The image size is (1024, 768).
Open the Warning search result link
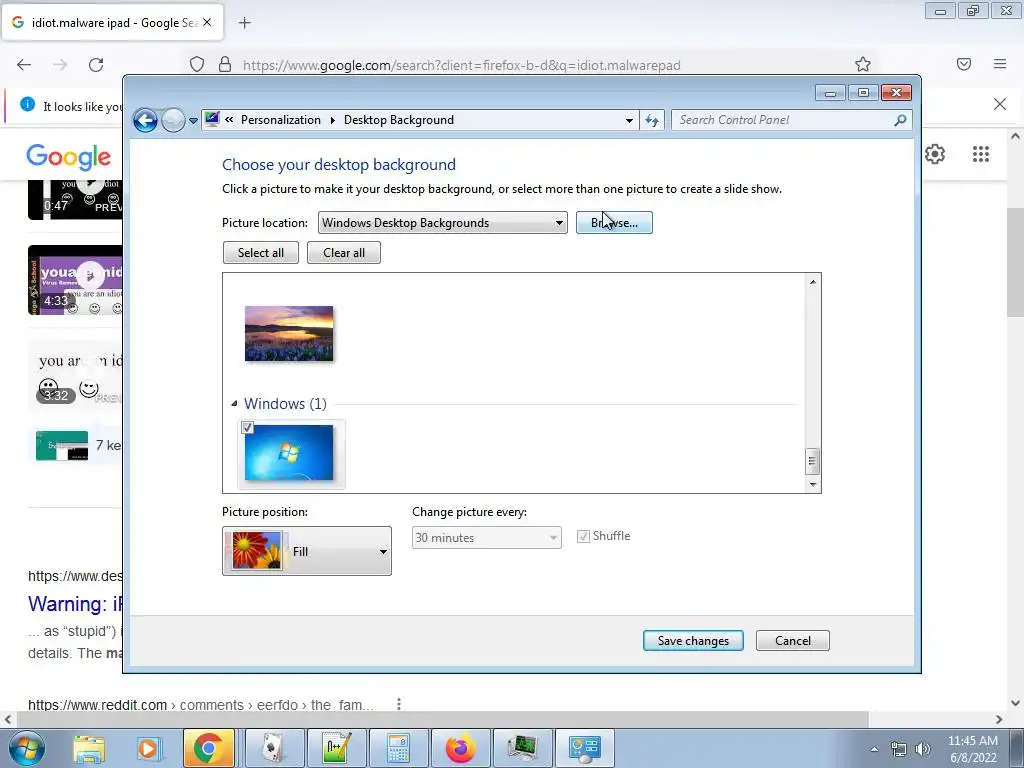[x=74, y=604]
